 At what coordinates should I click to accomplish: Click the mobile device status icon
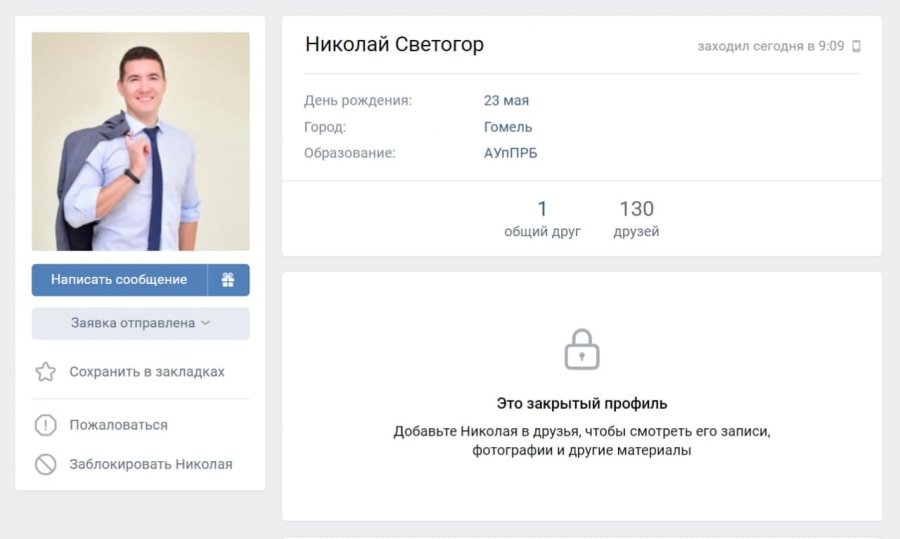click(856, 46)
